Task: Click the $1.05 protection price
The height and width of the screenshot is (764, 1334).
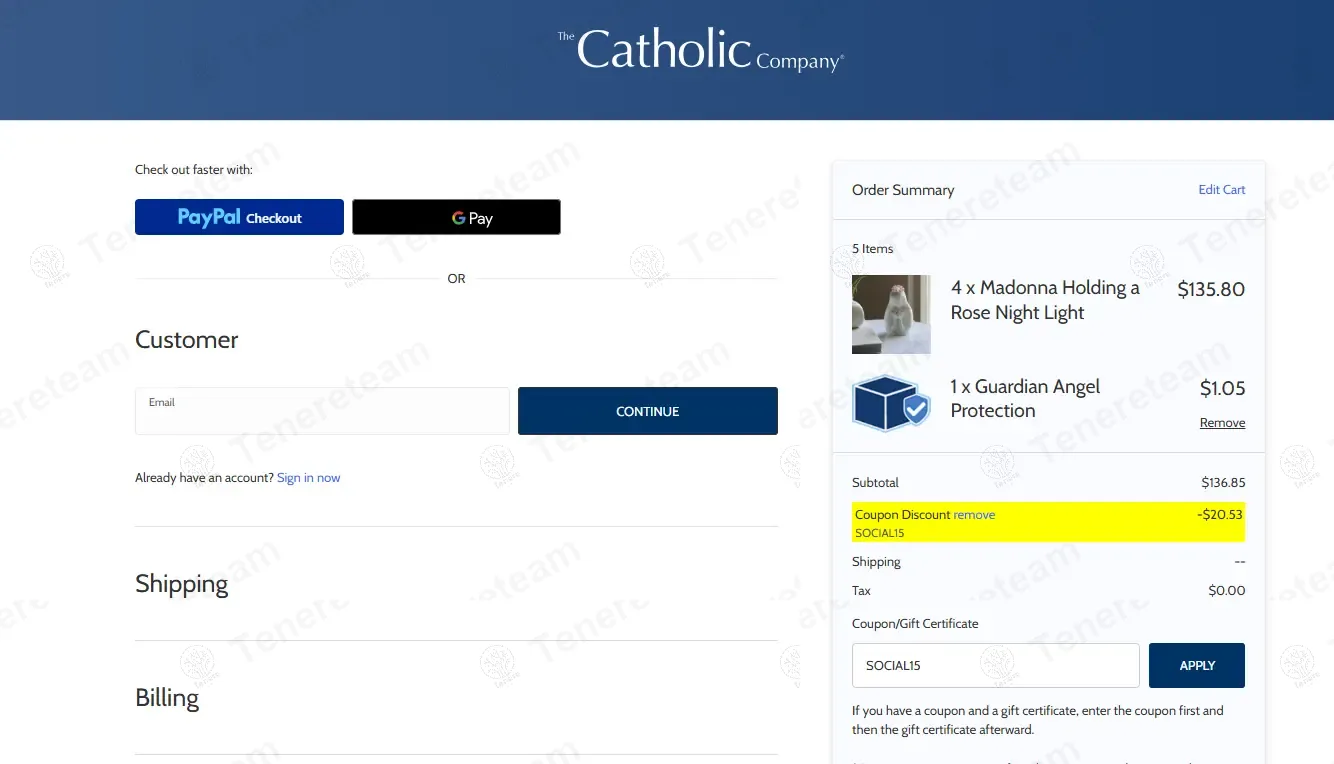Action: [1222, 388]
